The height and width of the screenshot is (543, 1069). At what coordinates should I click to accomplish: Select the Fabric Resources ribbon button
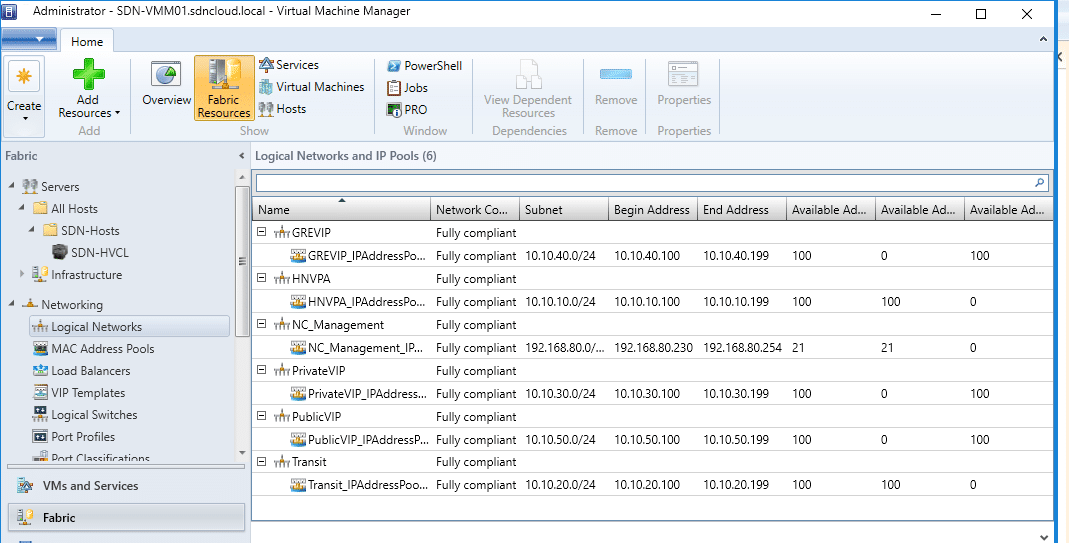[x=224, y=87]
